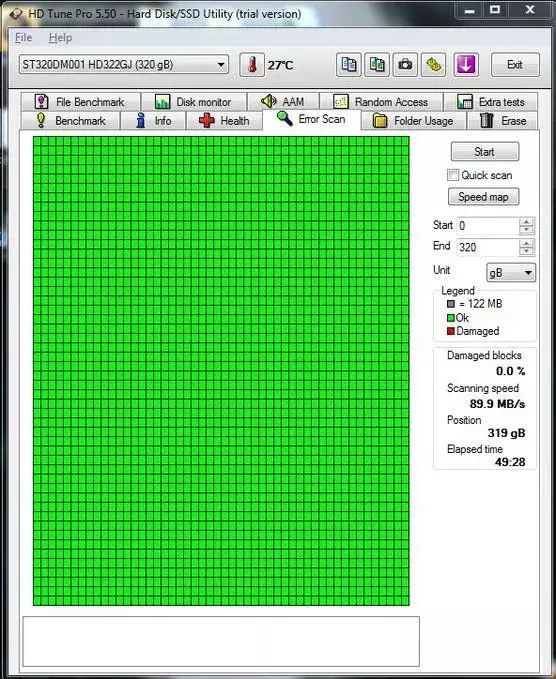Viewport: 556px width, 679px height.
Task: Click the 27°C temperature reading
Action: click(280, 65)
